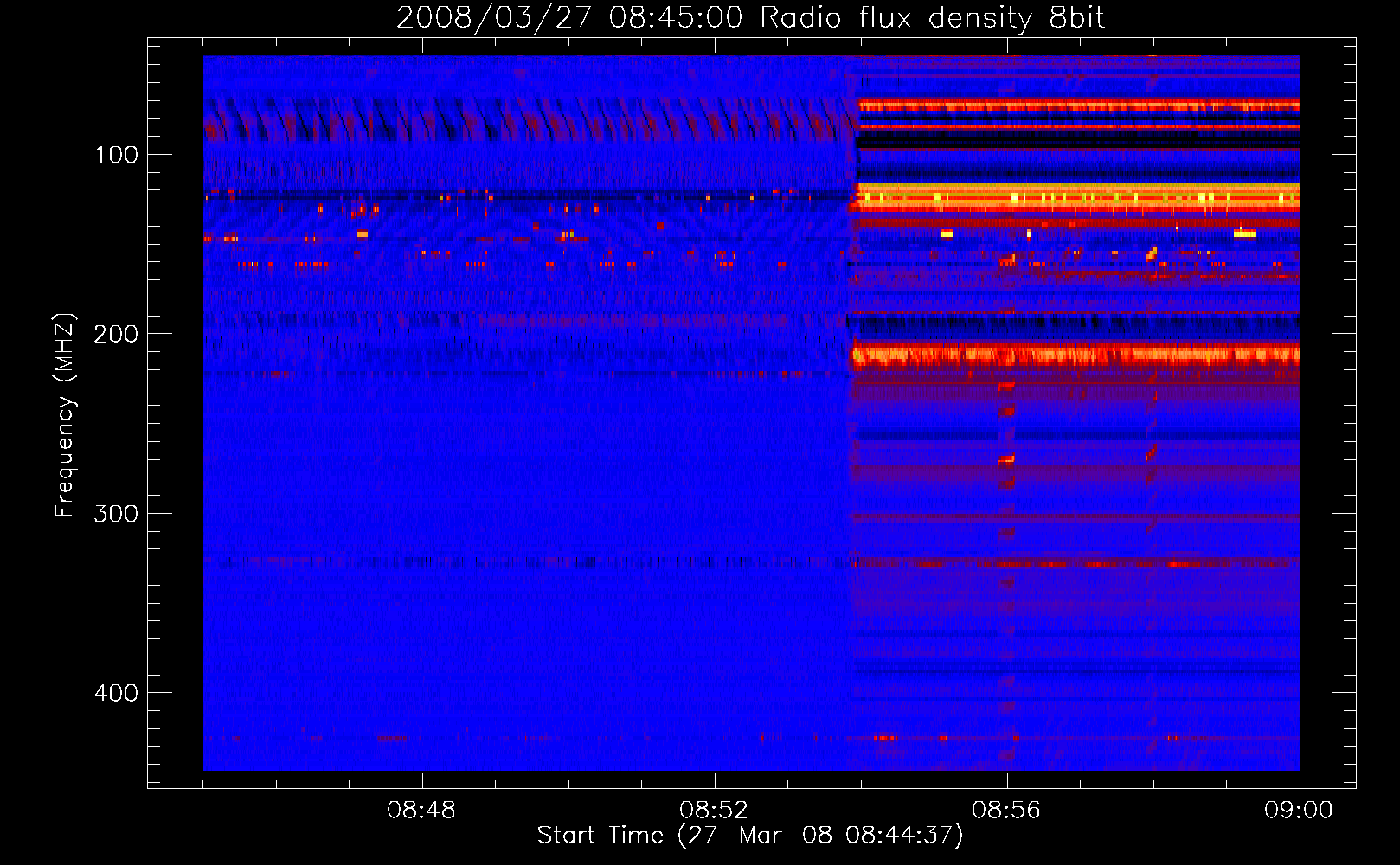Click the plot title '2008/03/27 08:45:00 Radio flux density 8bit'
1400x865 pixels.
coord(750,17)
